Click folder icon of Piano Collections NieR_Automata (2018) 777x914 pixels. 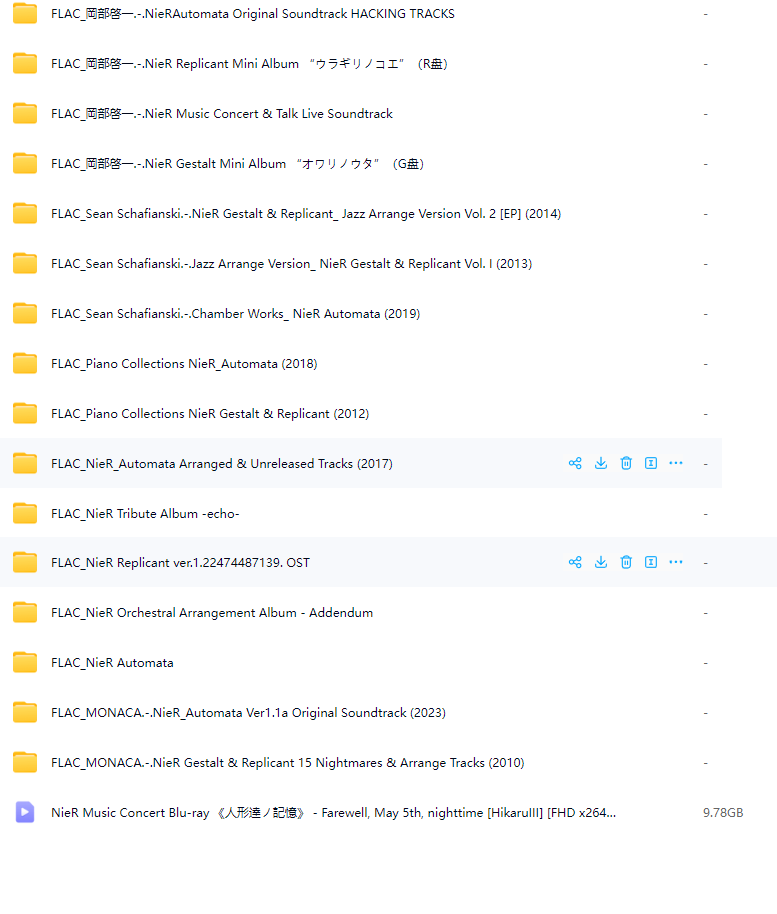point(25,364)
